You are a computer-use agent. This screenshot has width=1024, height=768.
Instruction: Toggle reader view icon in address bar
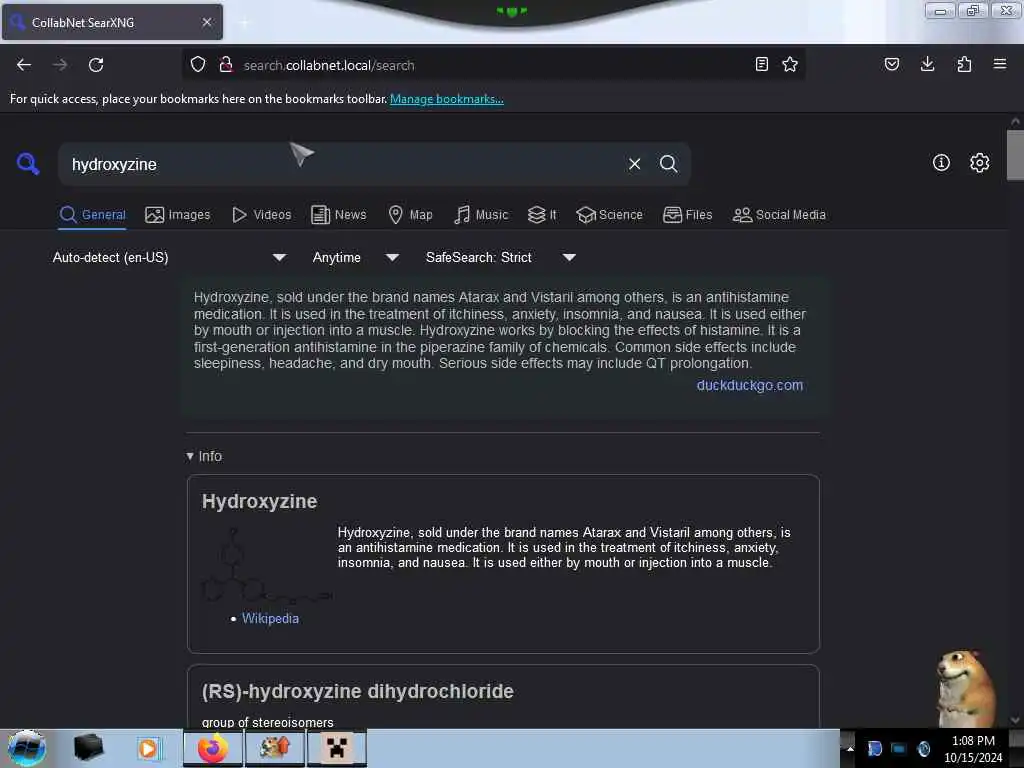[761, 64]
